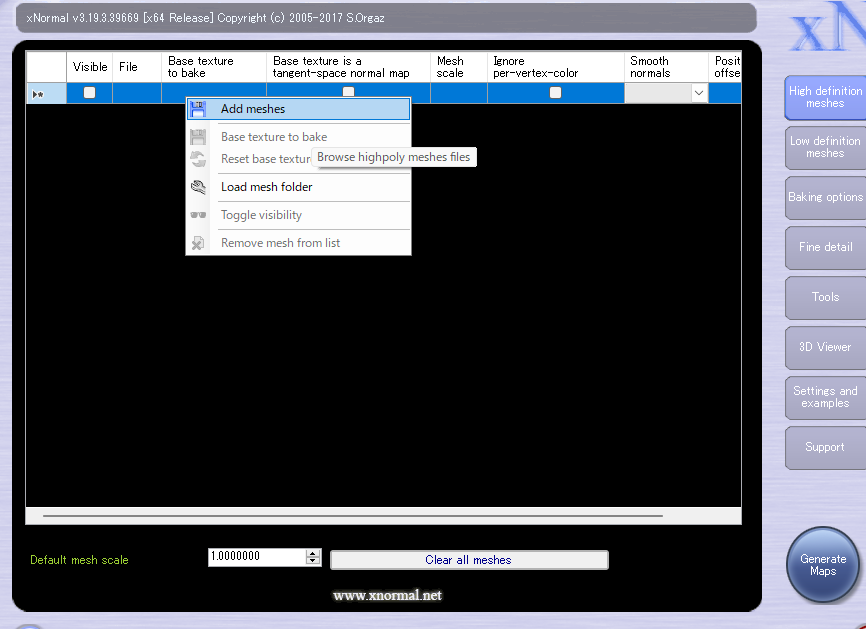Click the refresh icon beside Reset base texture

click(x=198, y=159)
